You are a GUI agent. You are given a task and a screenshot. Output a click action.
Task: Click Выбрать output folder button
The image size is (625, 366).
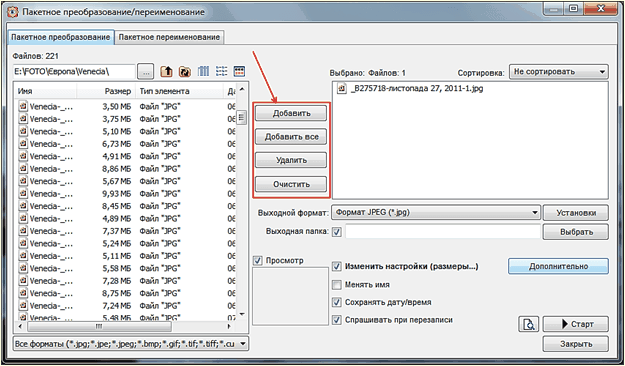tap(576, 232)
